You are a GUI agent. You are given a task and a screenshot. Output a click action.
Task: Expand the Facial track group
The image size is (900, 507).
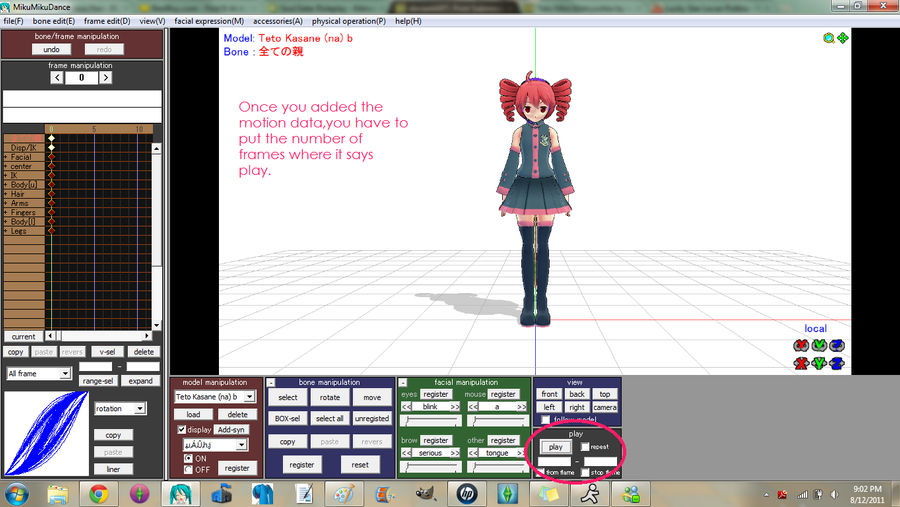(x=6, y=157)
